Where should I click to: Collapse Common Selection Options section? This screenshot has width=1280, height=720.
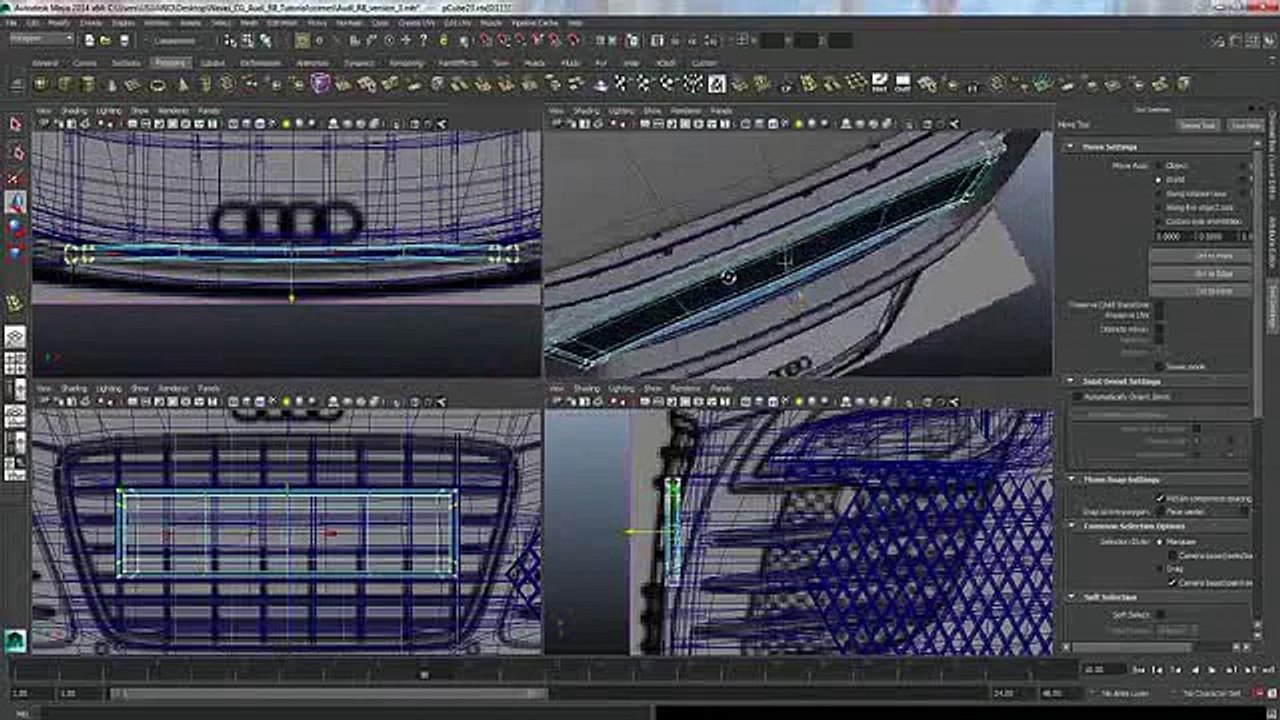tap(1070, 526)
